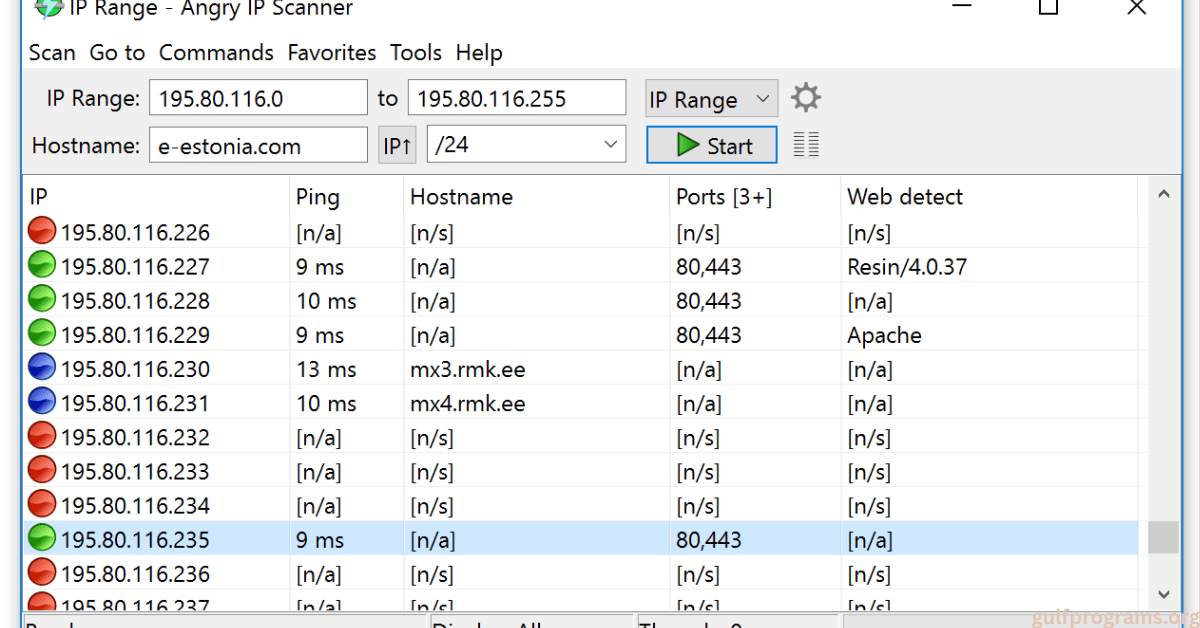Viewport: 1200px width, 628px height.
Task: Open the Tools menu
Action: tap(416, 53)
